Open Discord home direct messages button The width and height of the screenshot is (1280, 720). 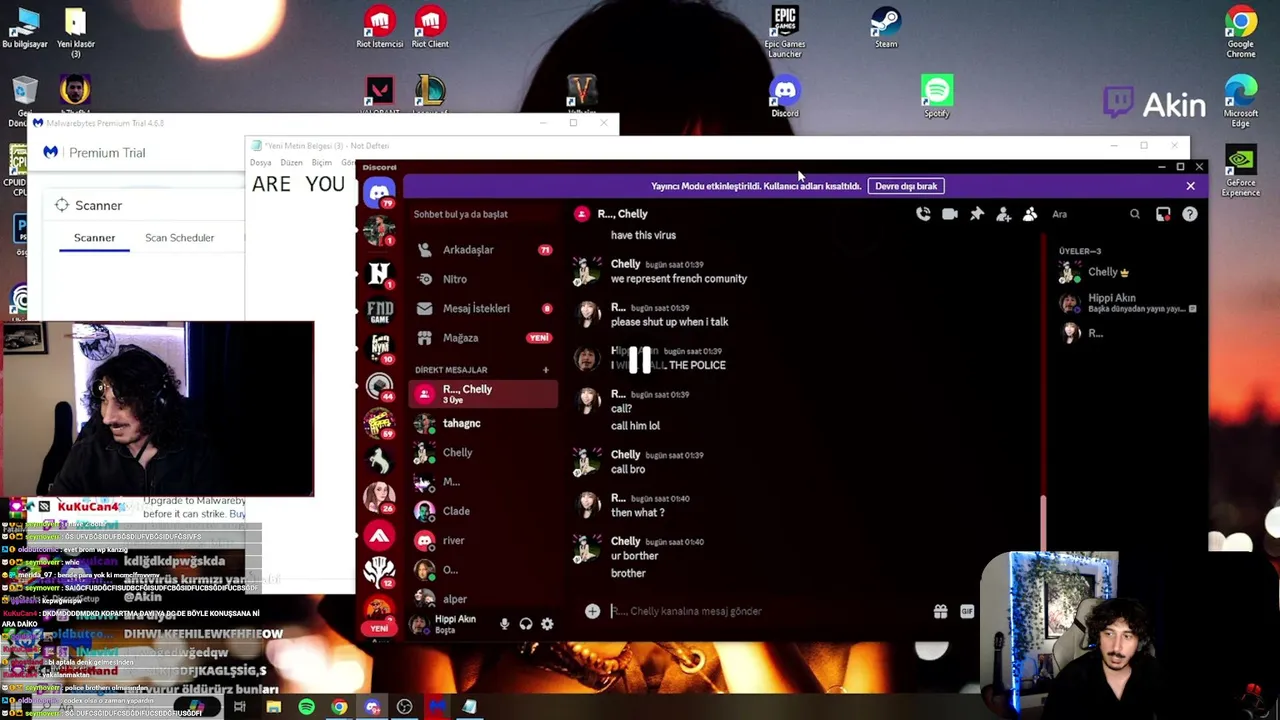[379, 193]
